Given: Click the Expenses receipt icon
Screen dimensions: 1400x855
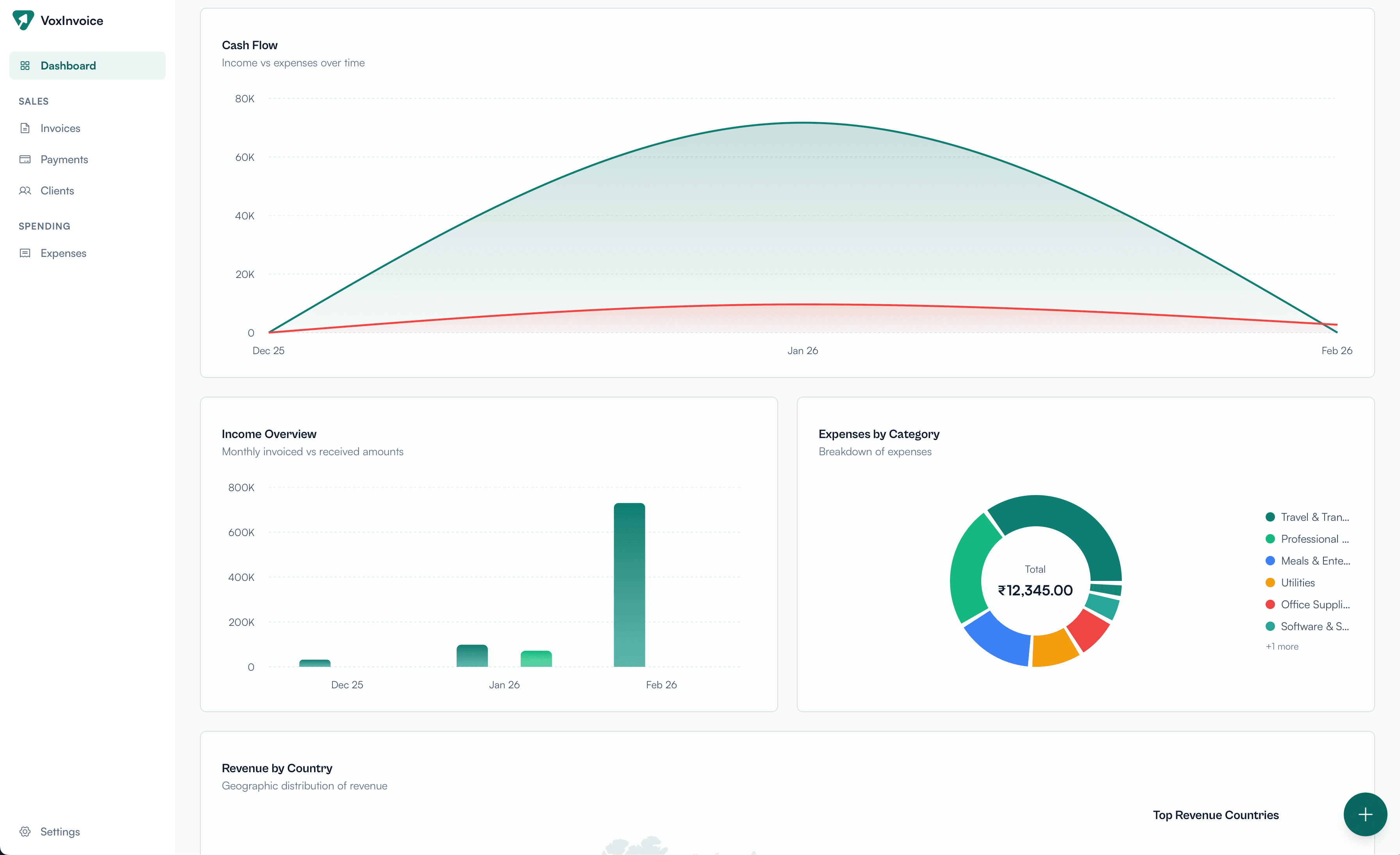Looking at the screenshot, I should point(25,253).
